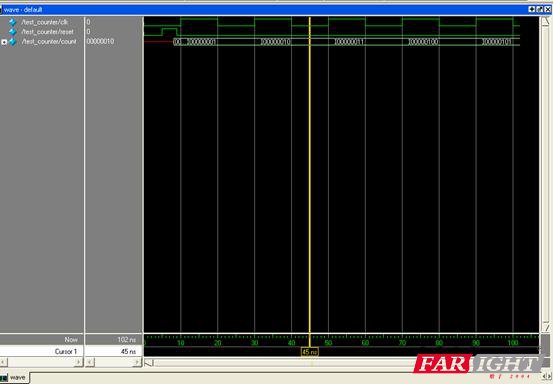This screenshot has width=553, height=384.
Task: Click the names pane right scroll arrow
Action: coord(79,362)
